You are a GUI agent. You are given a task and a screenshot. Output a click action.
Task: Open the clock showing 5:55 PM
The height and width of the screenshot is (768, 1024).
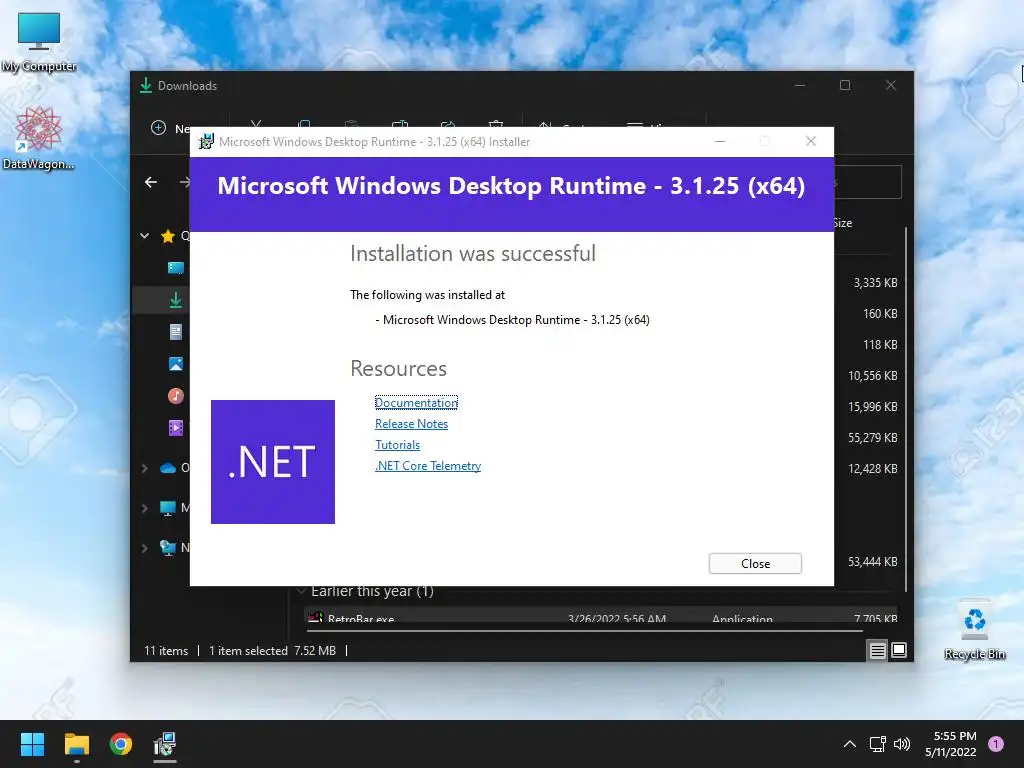pos(951,744)
